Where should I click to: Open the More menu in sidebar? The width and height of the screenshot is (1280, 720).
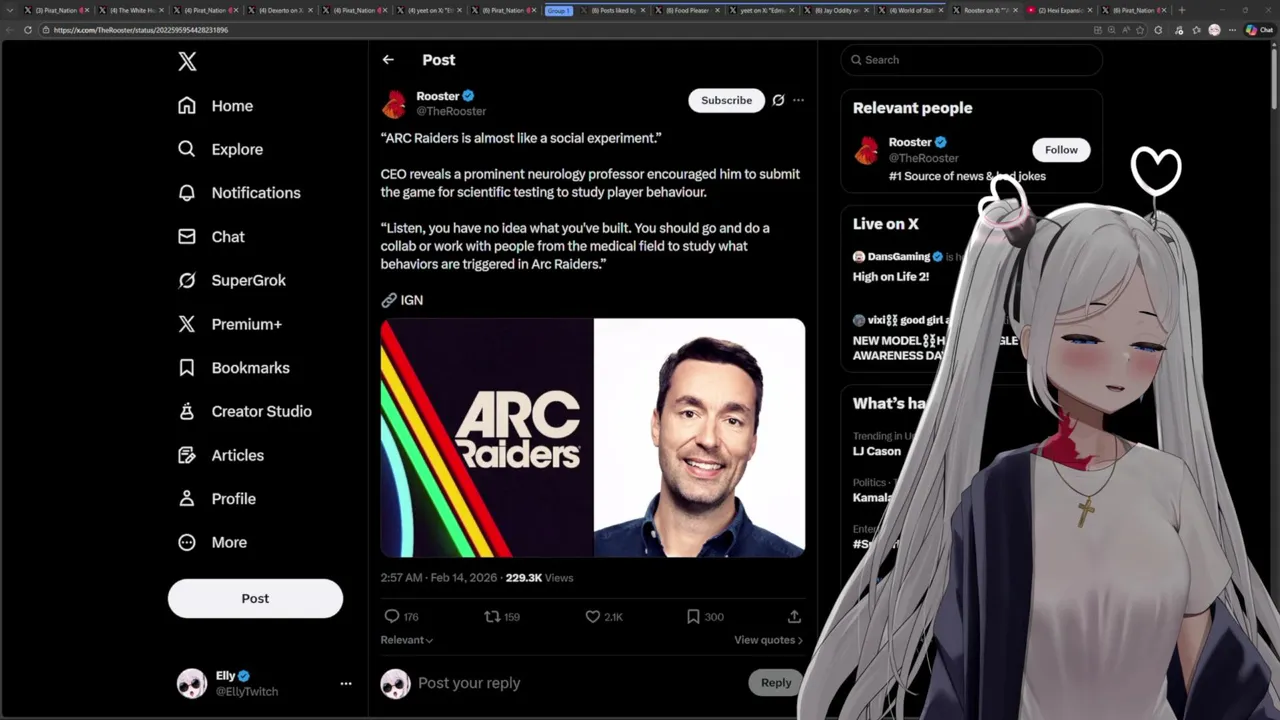[x=211, y=542]
